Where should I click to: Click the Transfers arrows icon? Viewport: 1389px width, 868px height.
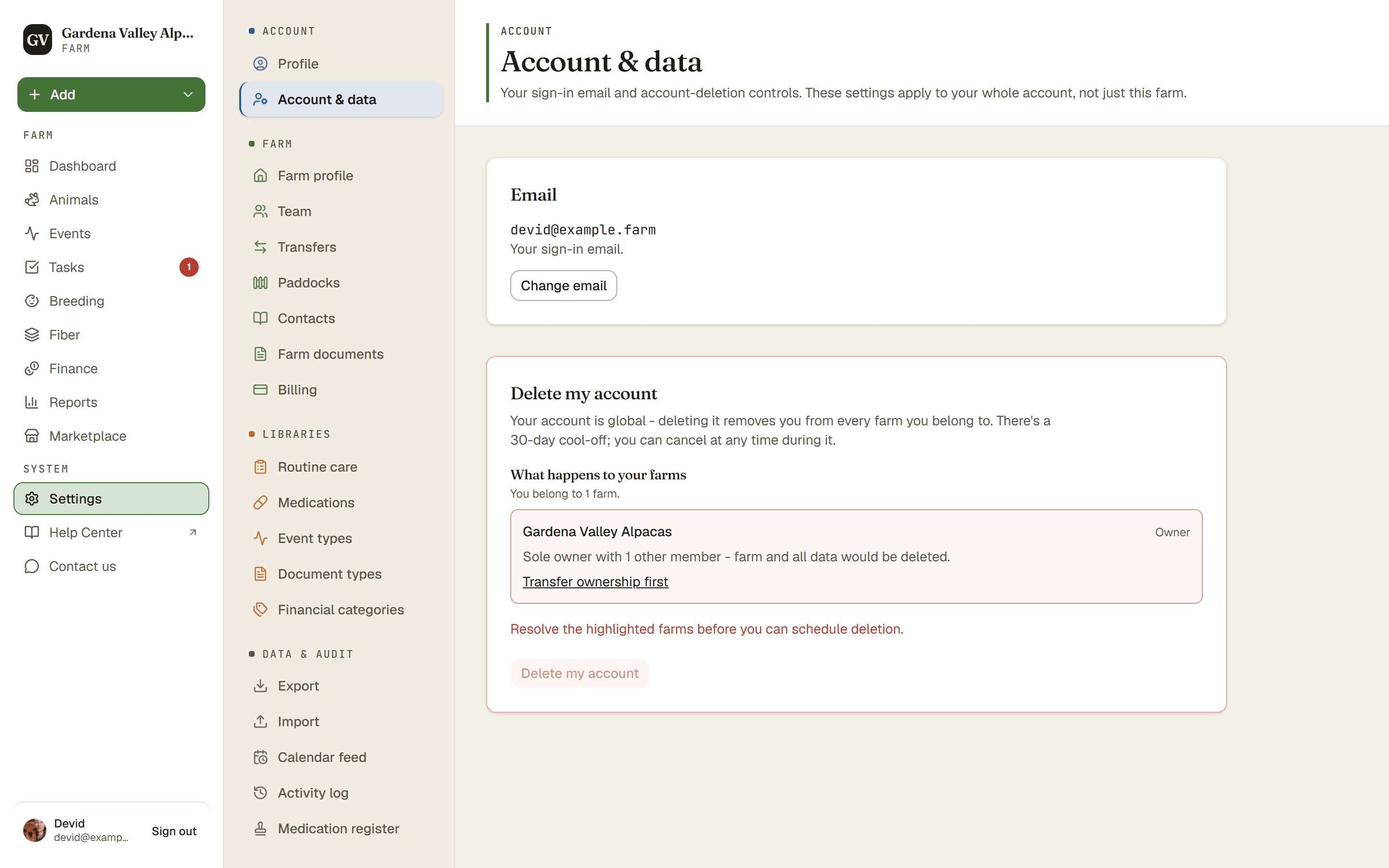click(x=260, y=247)
